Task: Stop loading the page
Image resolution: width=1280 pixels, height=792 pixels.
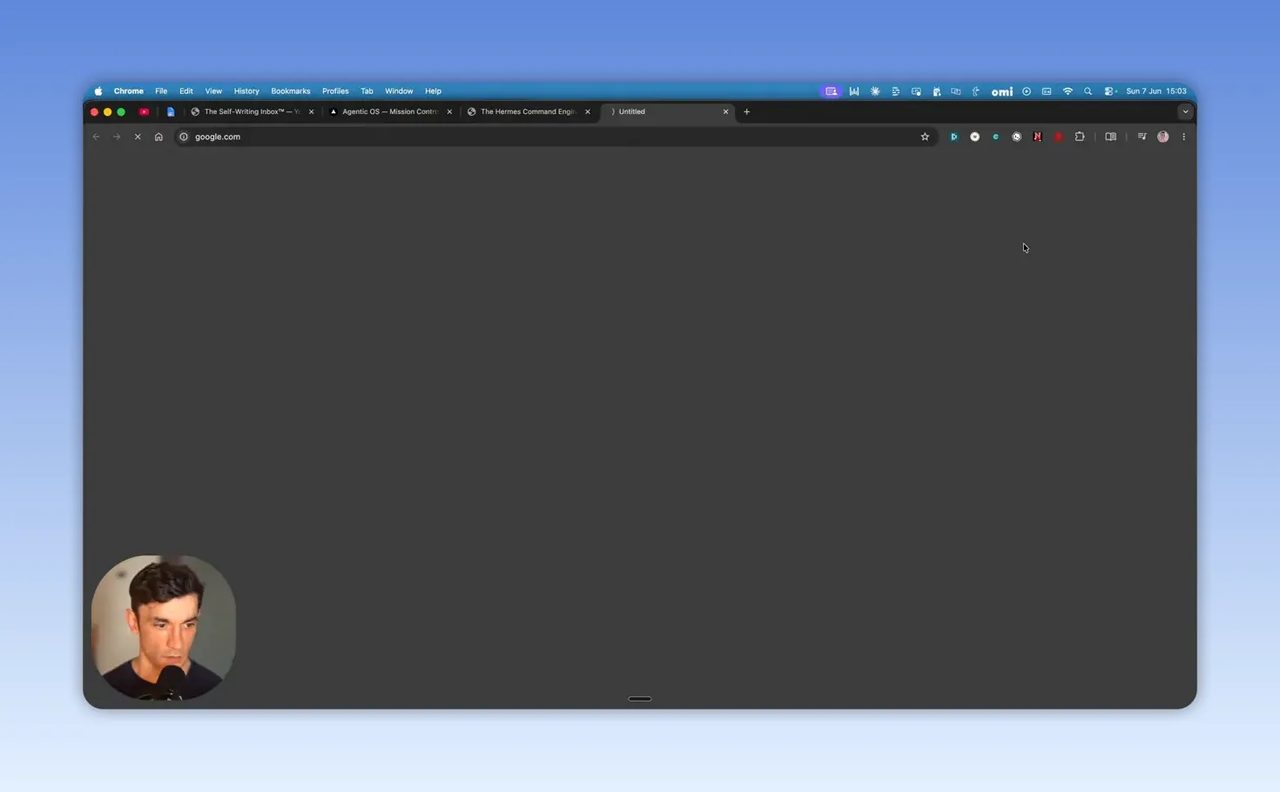Action: [138, 137]
